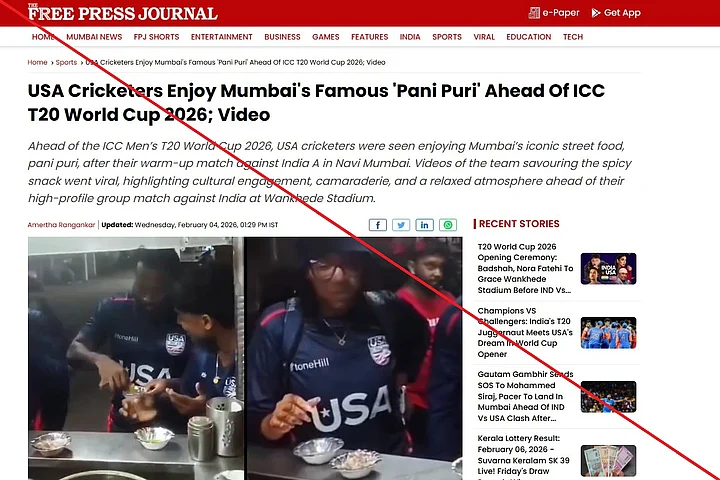This screenshot has width=720, height=480.
Task: Open Kerala Lottery Result story thumbnail
Action: pyautogui.click(x=608, y=461)
